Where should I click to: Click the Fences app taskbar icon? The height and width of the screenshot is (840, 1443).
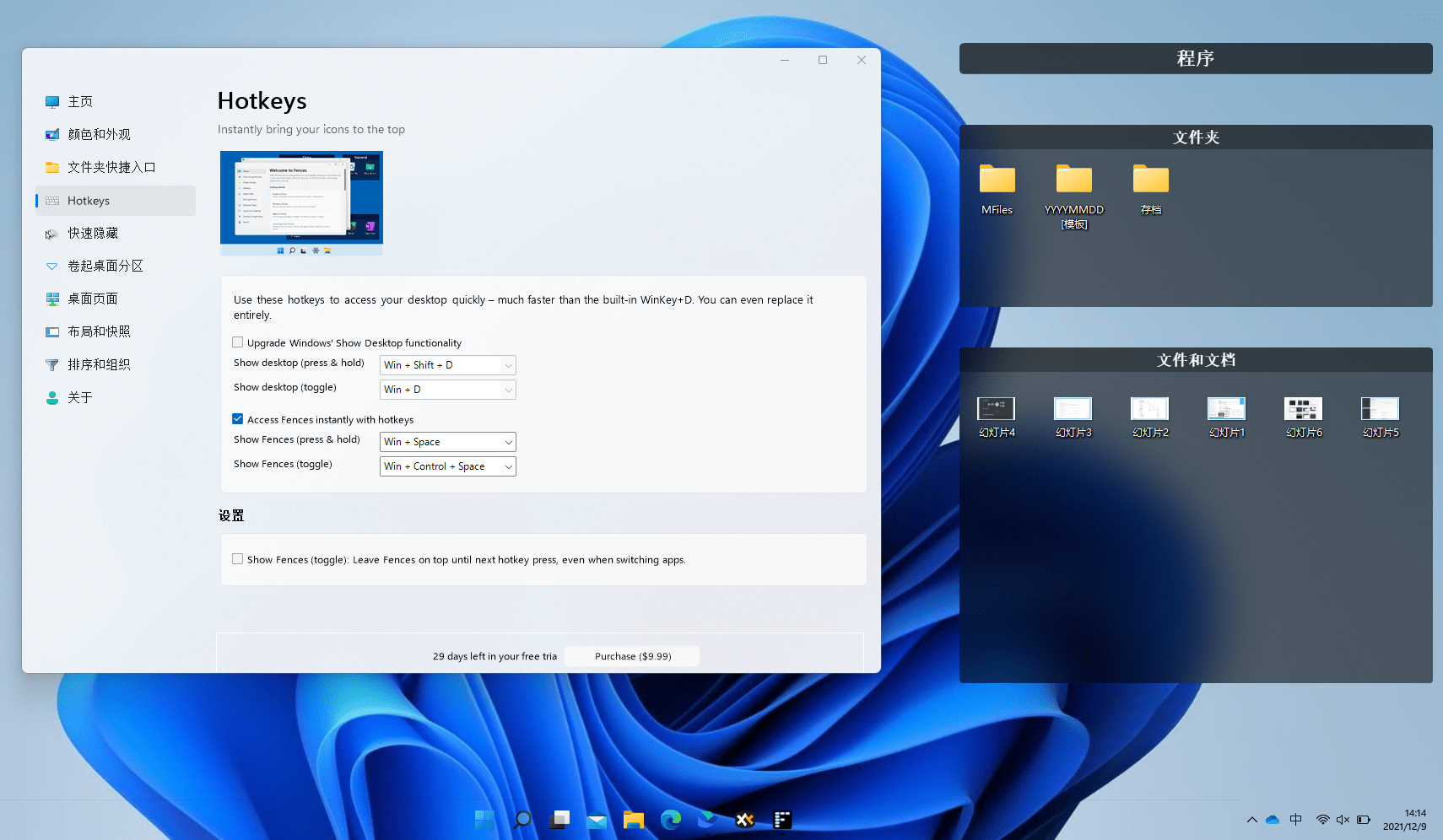[x=782, y=819]
